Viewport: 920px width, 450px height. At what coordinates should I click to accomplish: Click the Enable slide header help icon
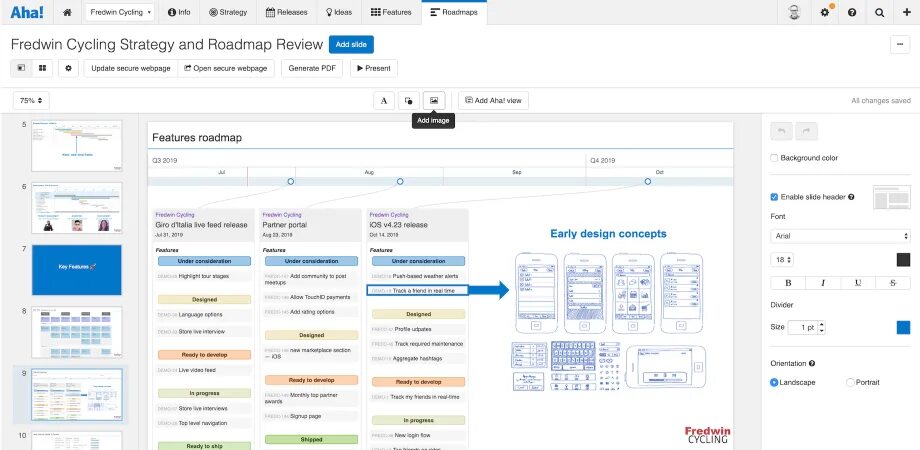851,197
